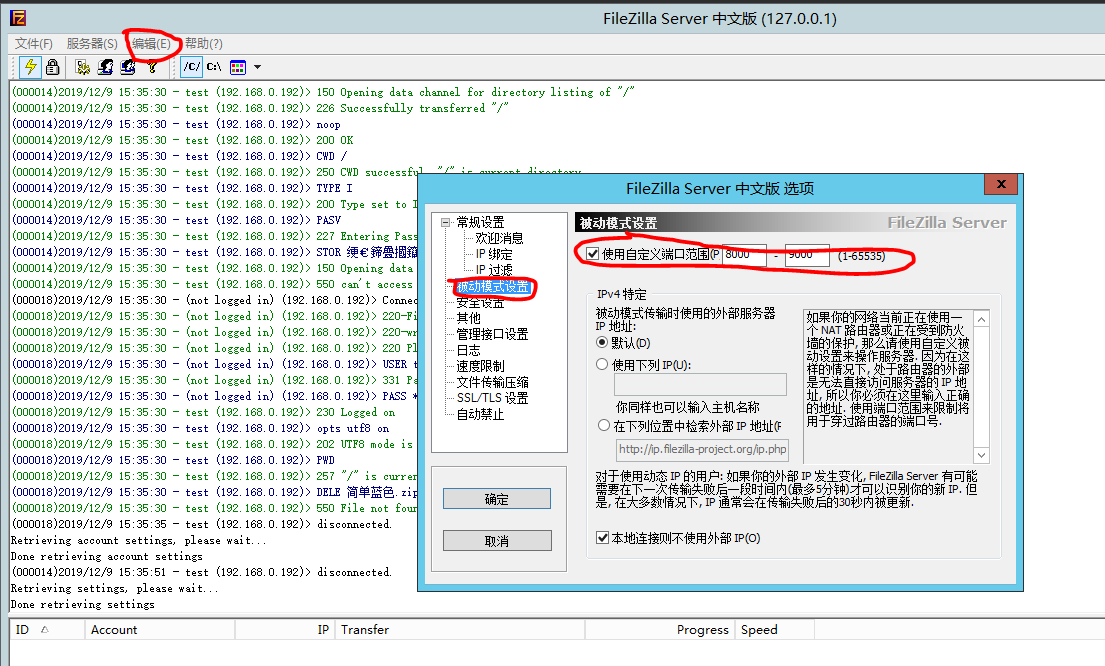Click the FileZilla logo in title bar
This screenshot has height=666, width=1105.
(x=18, y=18)
